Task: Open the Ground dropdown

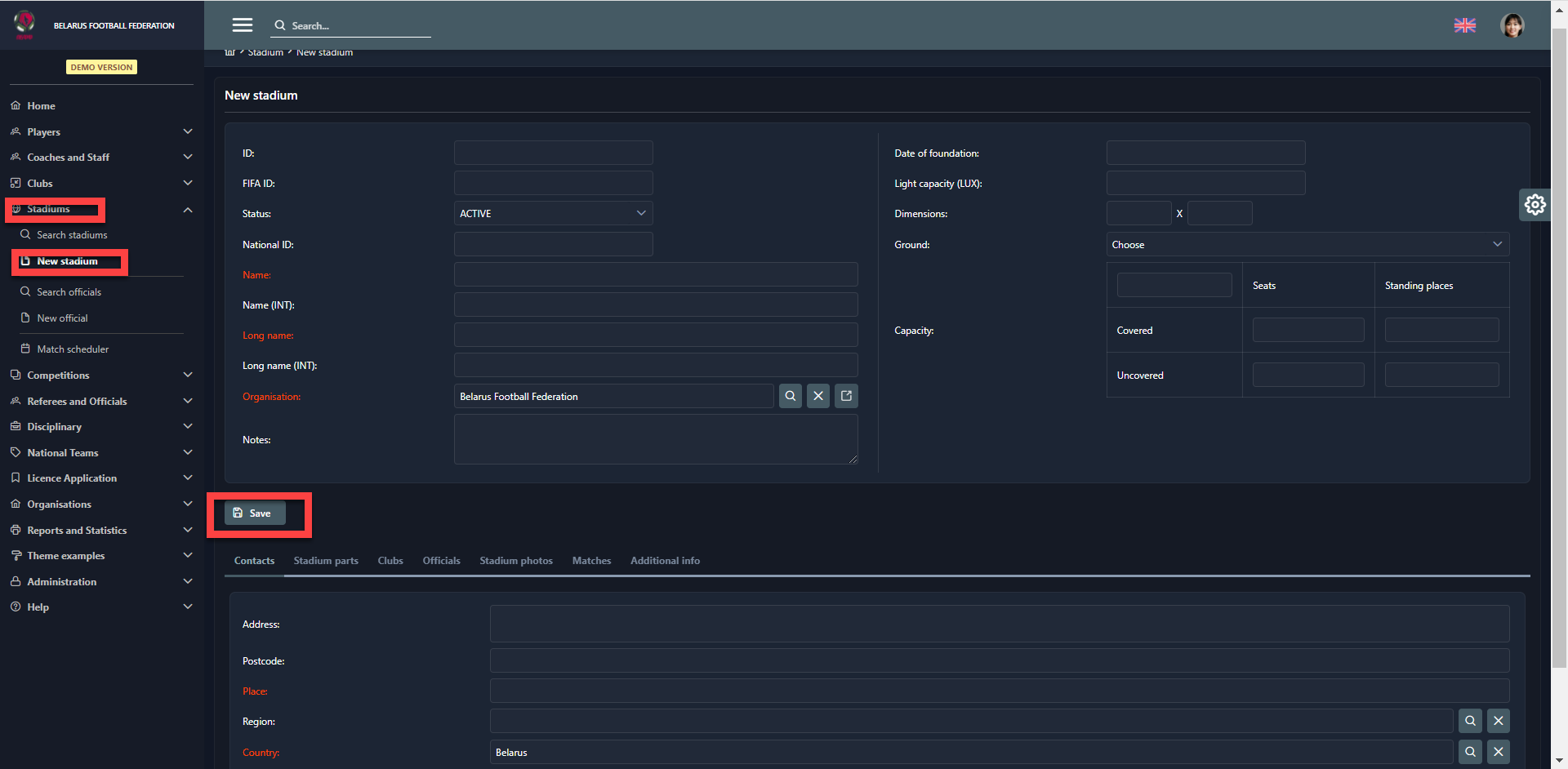Action: pyautogui.click(x=1307, y=245)
